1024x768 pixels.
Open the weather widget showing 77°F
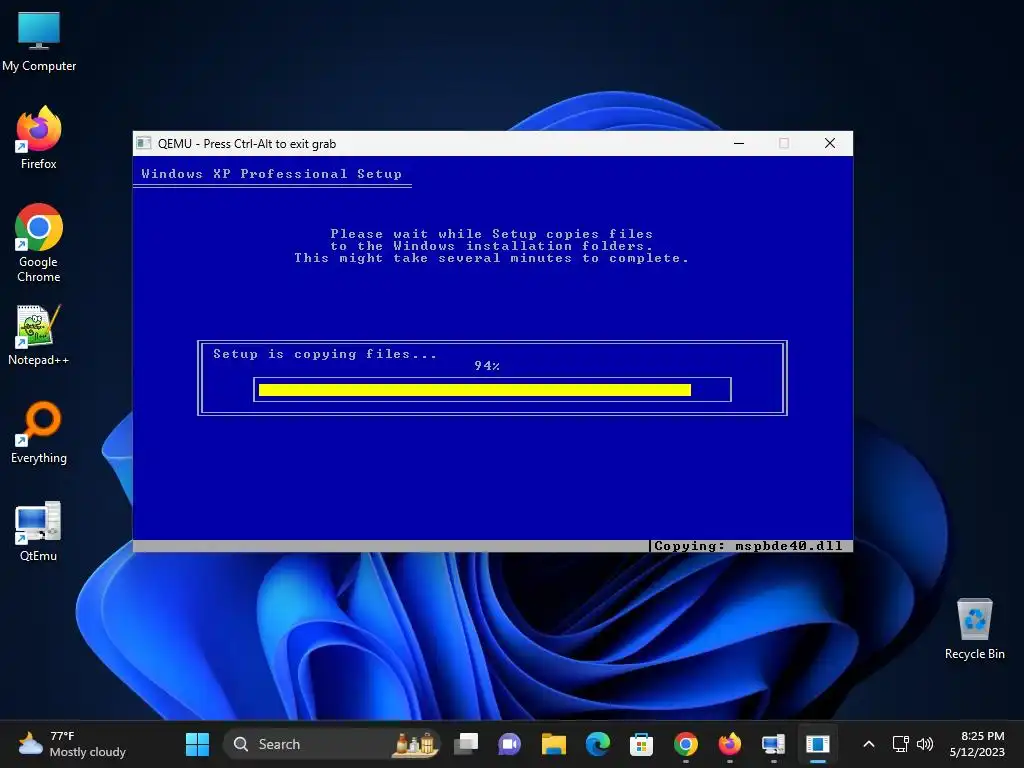coord(72,744)
